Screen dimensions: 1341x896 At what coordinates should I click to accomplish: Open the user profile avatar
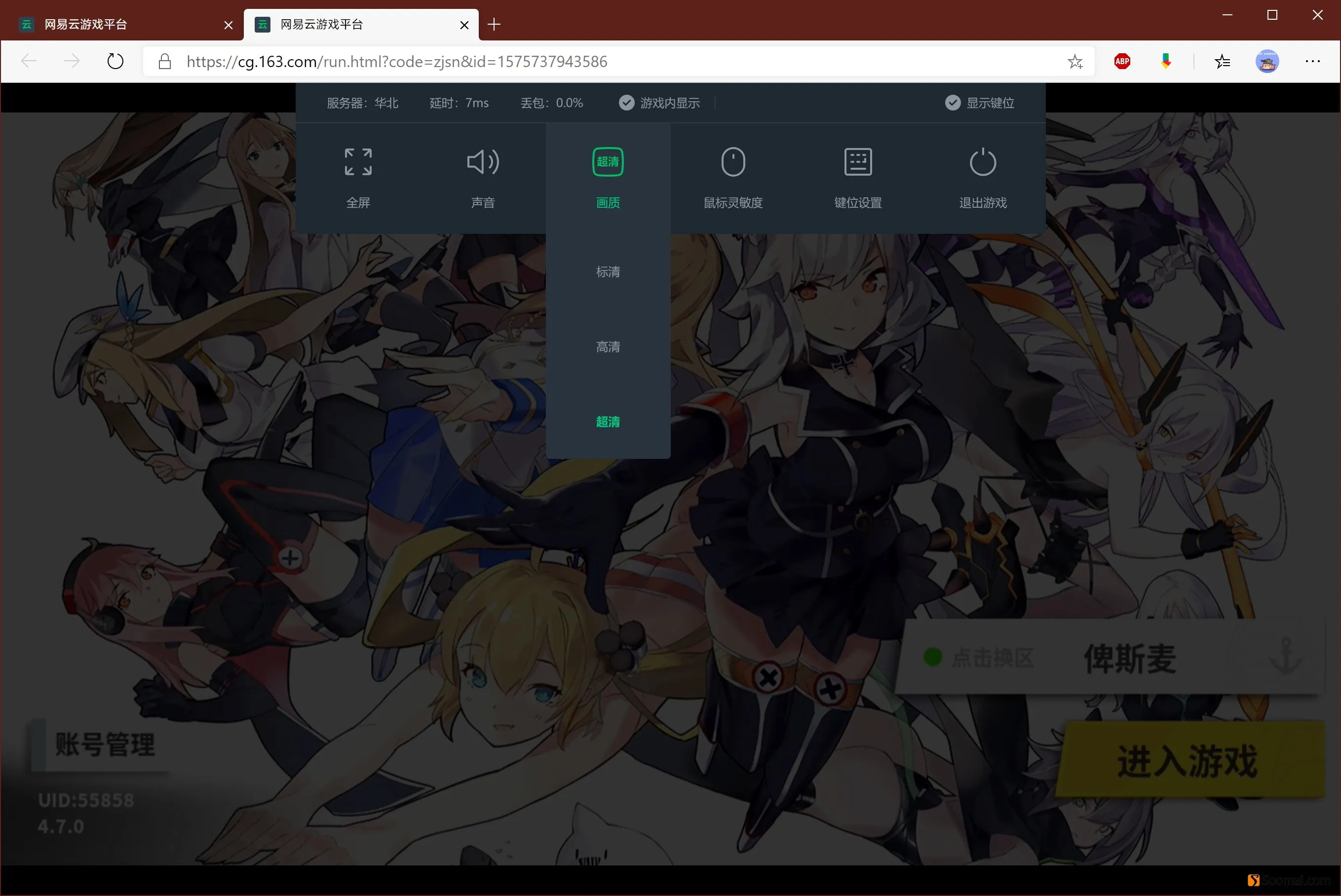coord(1266,61)
